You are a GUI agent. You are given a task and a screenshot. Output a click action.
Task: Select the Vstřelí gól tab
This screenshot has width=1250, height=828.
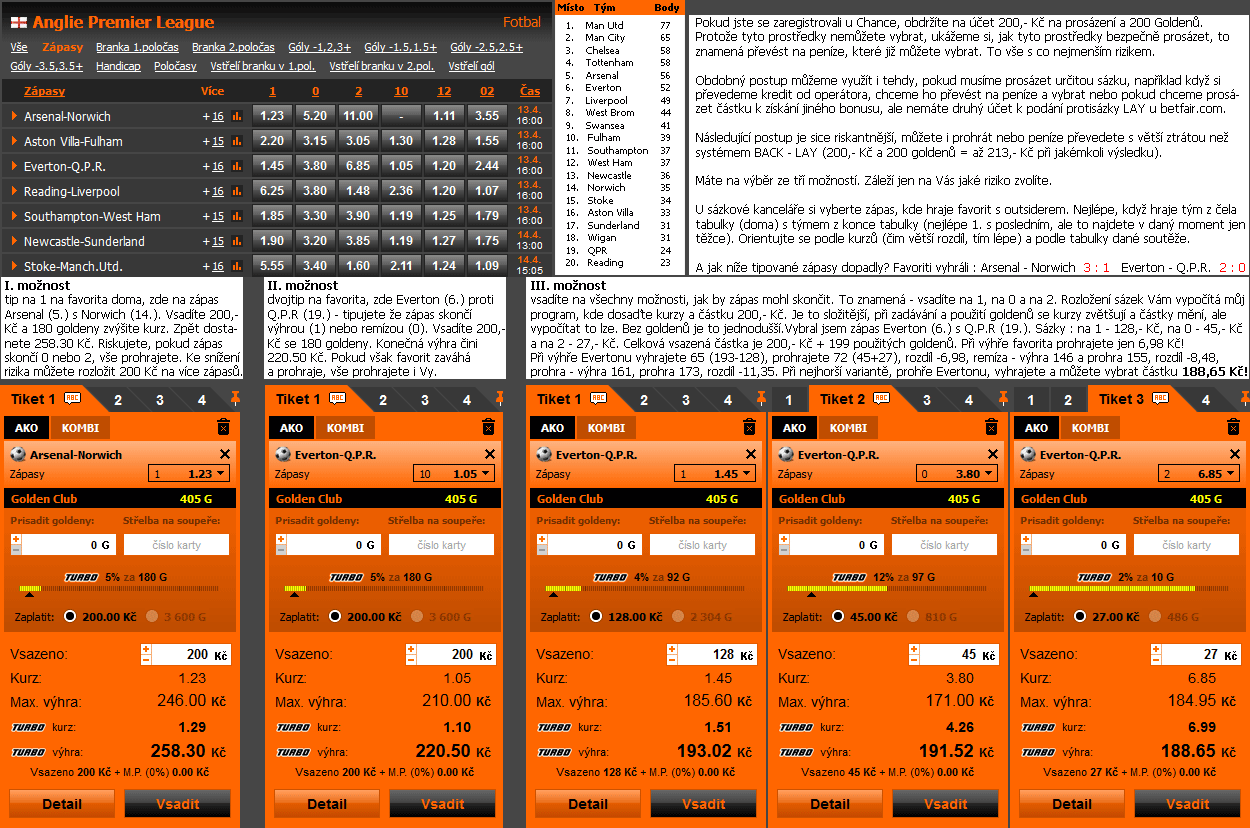471,66
